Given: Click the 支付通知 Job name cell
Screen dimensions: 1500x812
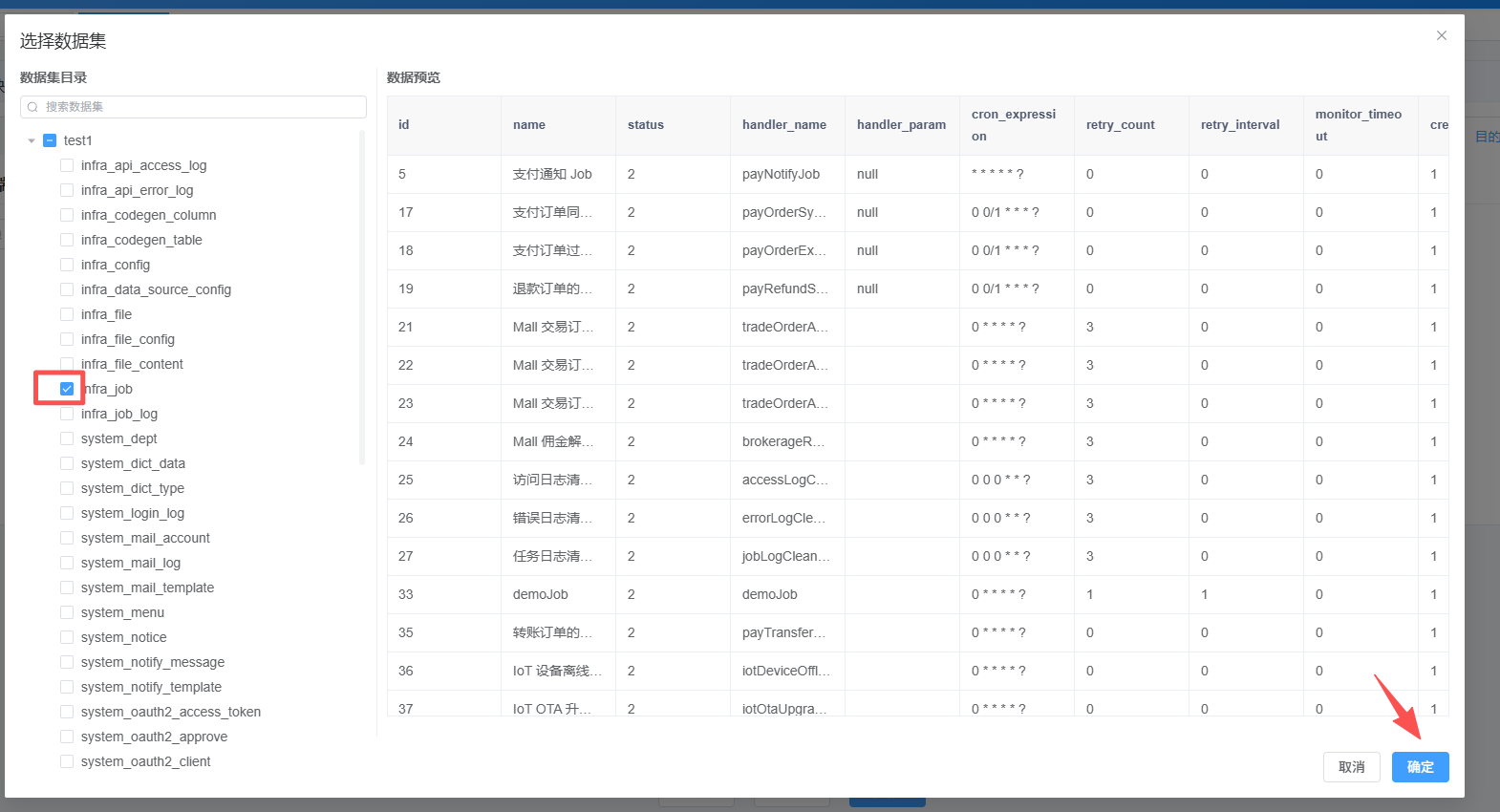Looking at the screenshot, I should click(x=552, y=174).
